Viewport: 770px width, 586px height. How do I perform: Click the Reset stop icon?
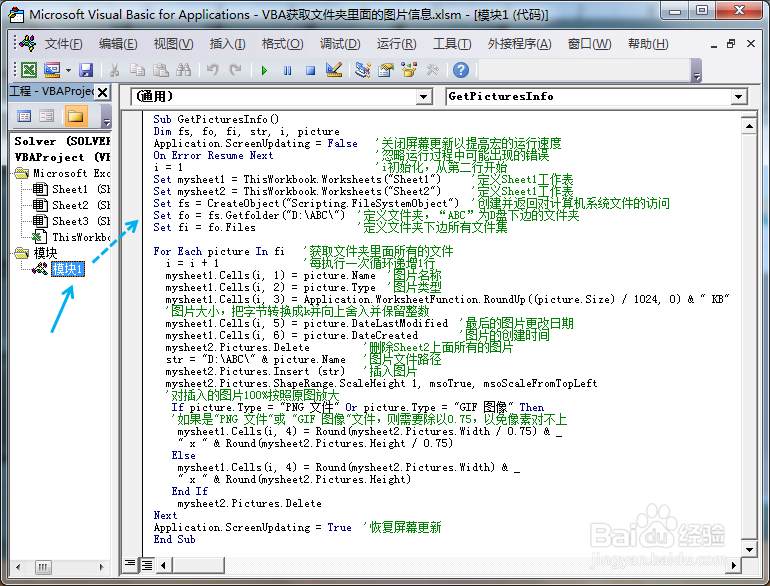pyautogui.click(x=310, y=70)
